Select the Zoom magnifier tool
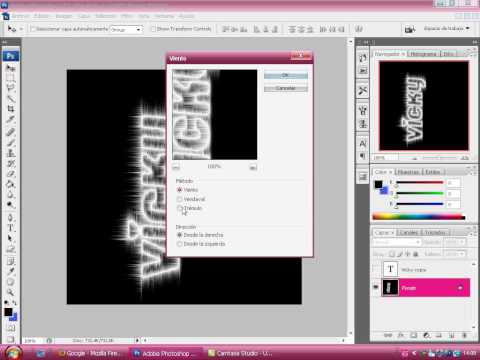This screenshot has height=360, width=480. tap(11, 292)
